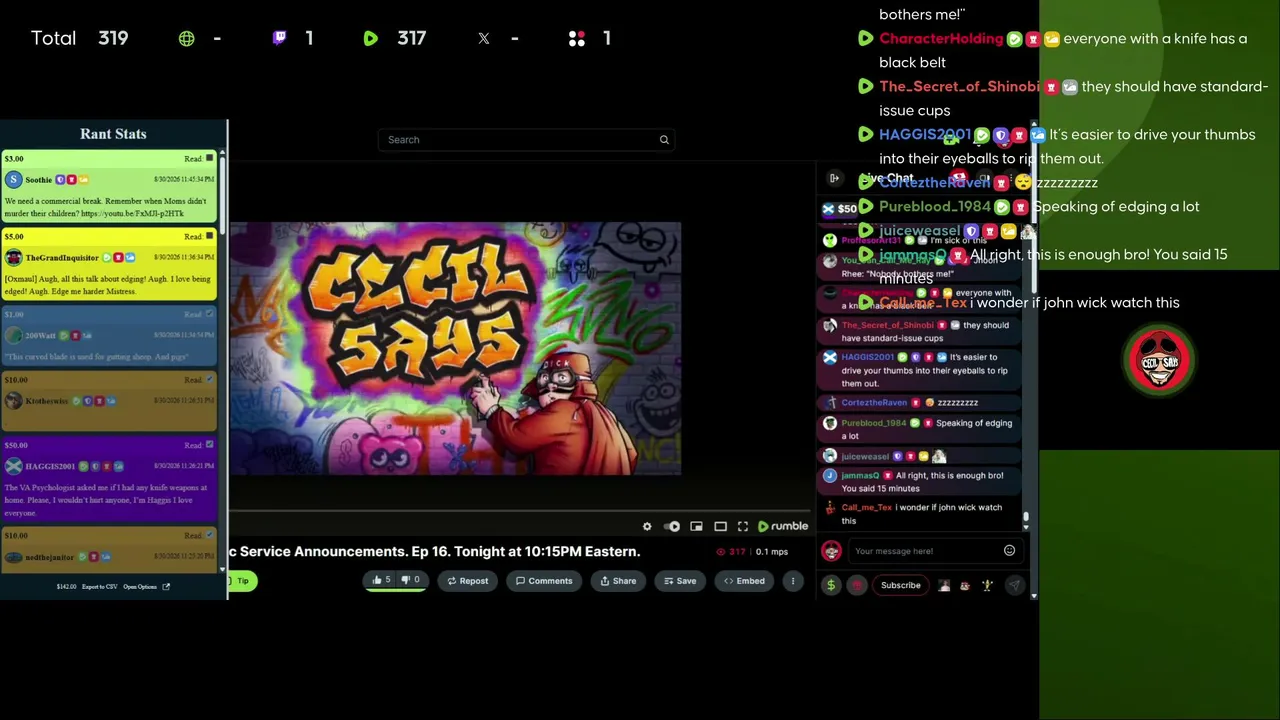1280x720 pixels.
Task: Select the X platform viewer icon
Action: [x=484, y=38]
